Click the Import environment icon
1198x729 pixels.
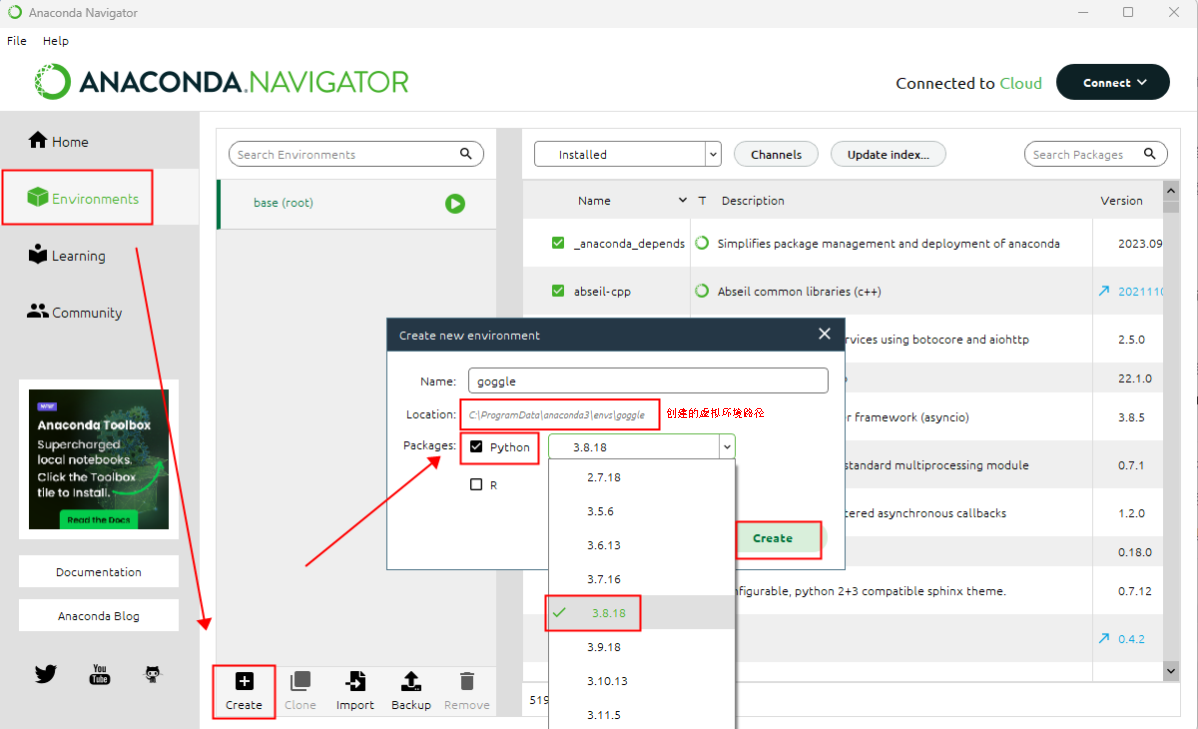click(x=355, y=681)
